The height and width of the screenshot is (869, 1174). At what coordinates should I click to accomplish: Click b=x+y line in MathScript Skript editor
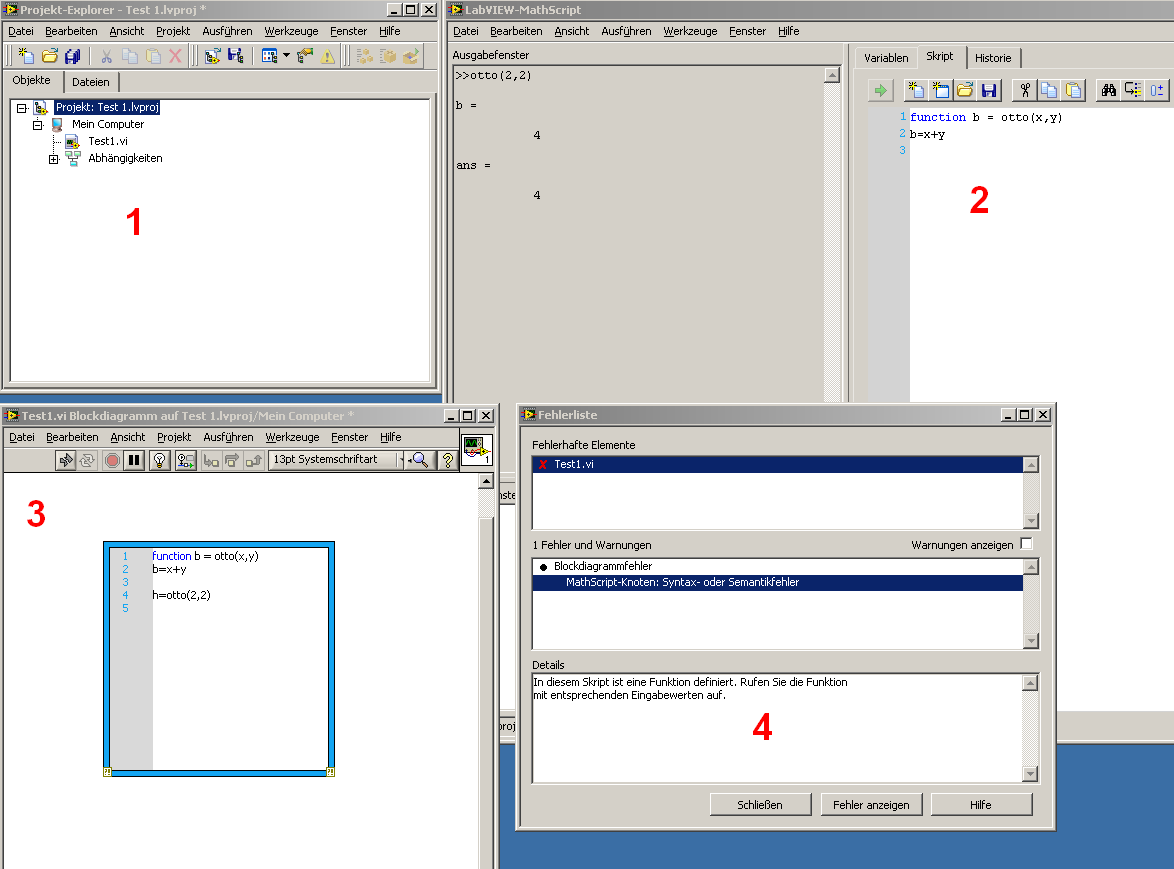927,135
